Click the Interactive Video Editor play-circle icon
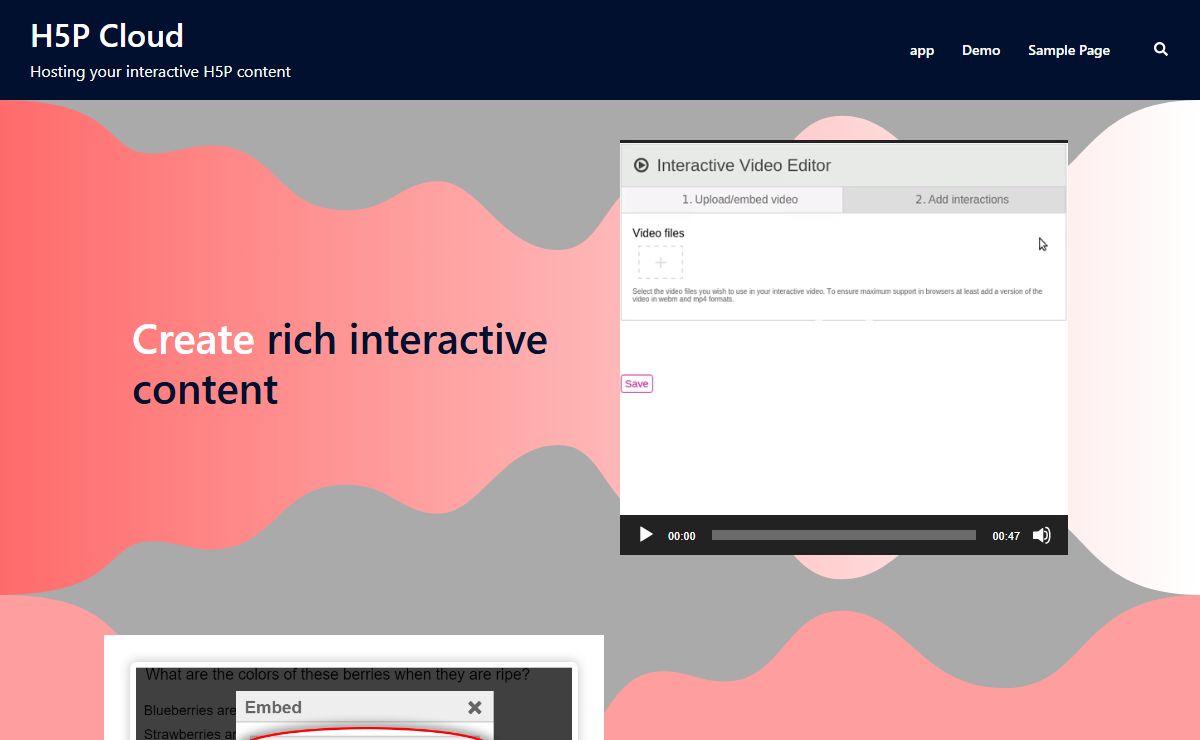The width and height of the screenshot is (1200, 740). [641, 165]
